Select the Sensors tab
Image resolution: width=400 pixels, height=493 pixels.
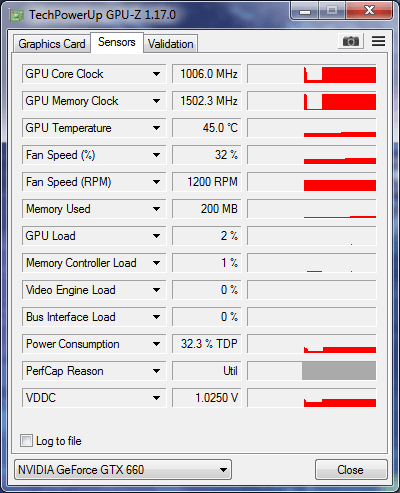point(117,42)
